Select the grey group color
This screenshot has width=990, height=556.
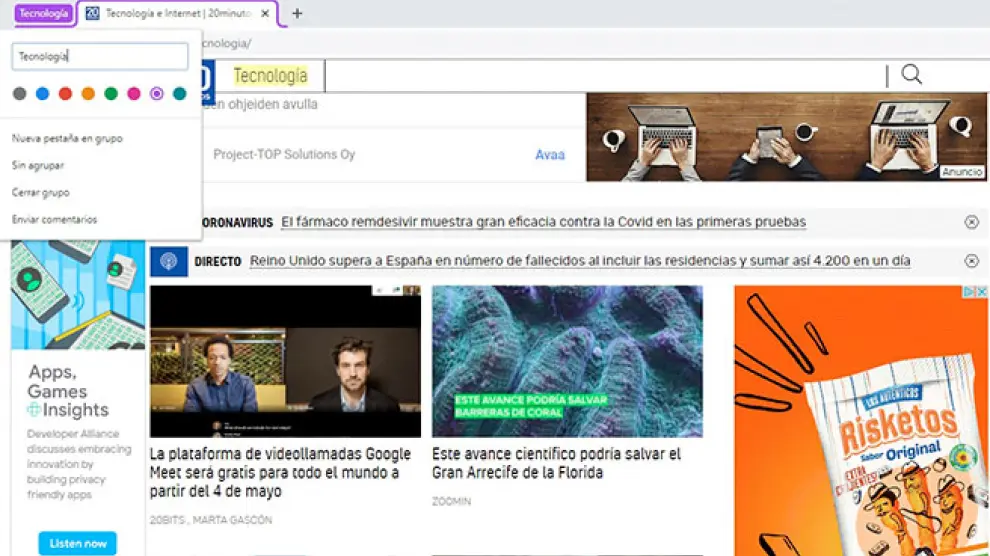[19, 94]
